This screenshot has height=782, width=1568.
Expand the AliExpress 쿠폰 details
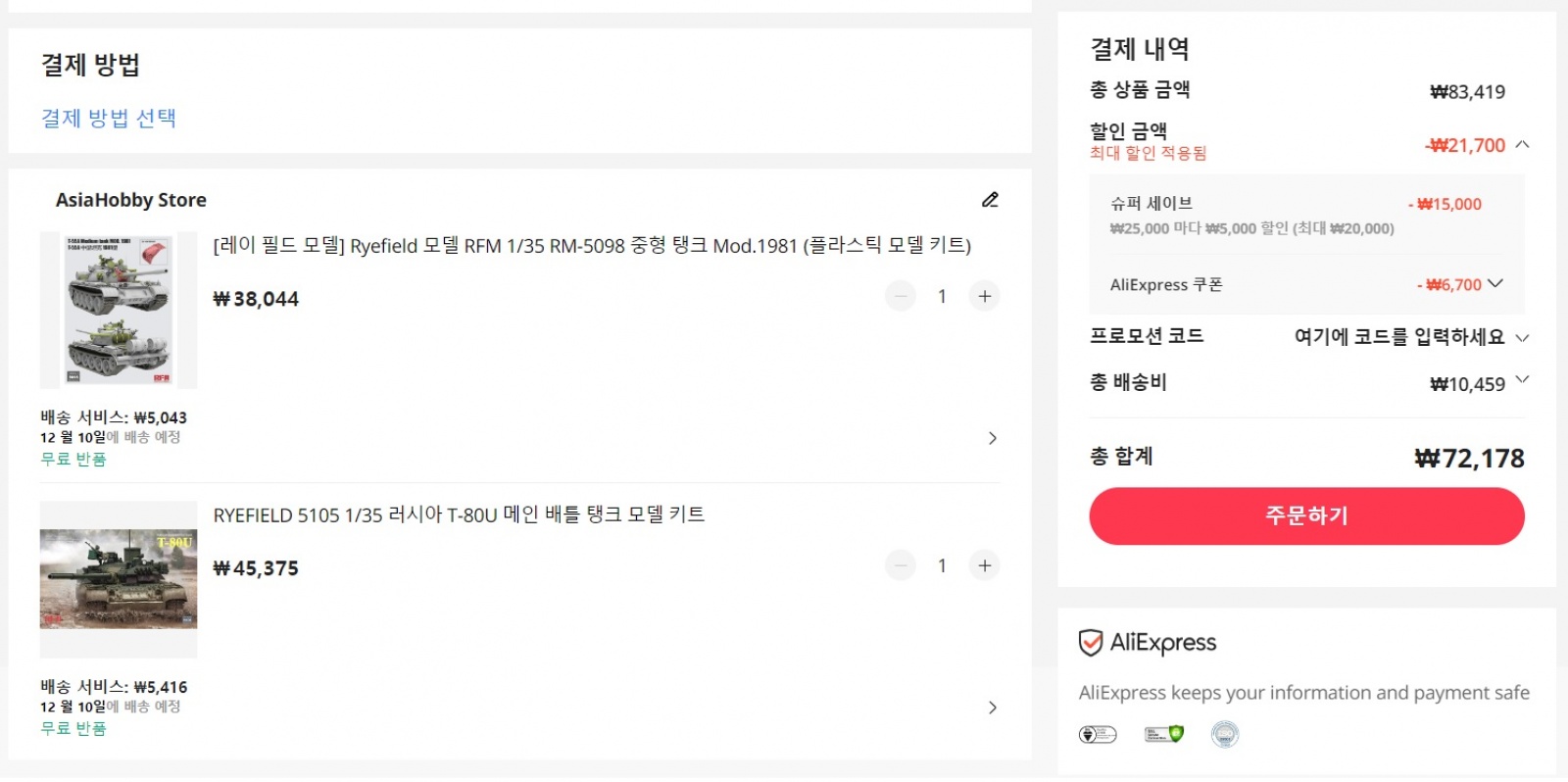tap(1495, 284)
